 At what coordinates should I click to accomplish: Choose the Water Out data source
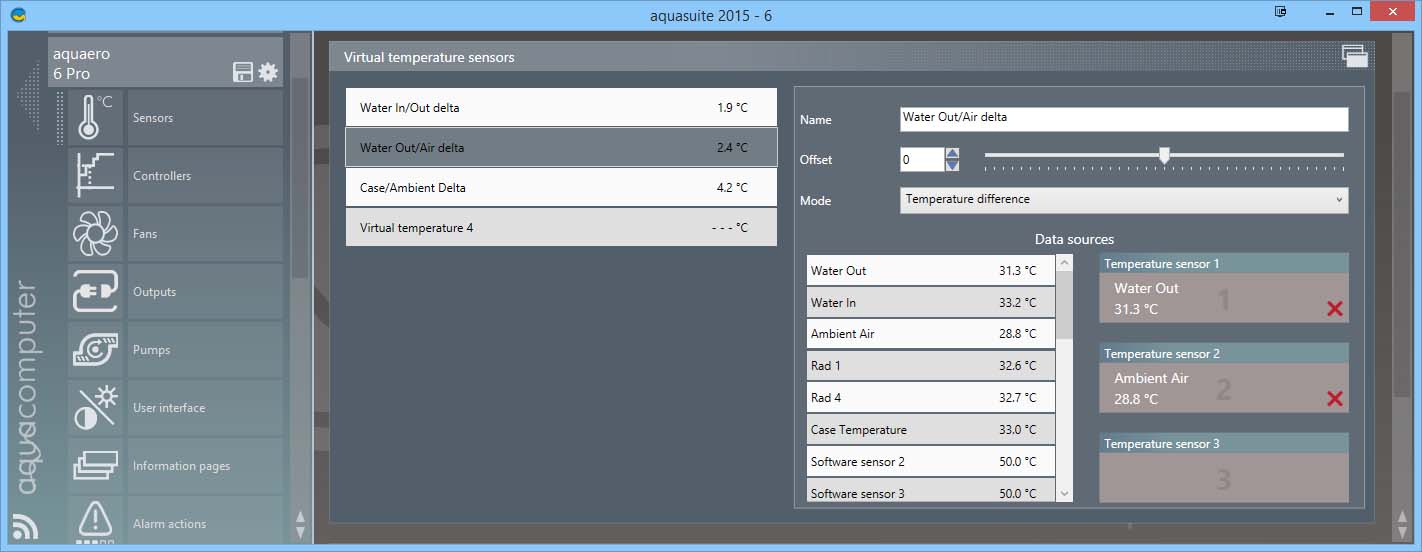930,270
